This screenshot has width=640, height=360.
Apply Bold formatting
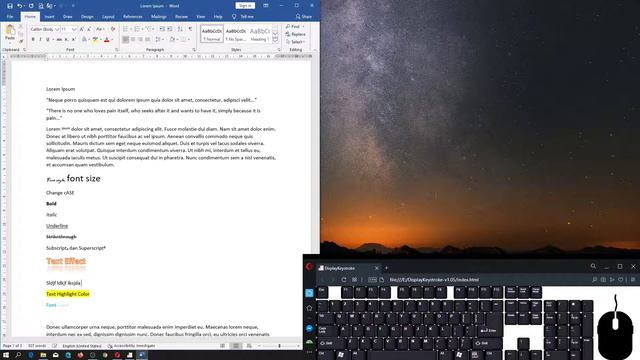33,40
